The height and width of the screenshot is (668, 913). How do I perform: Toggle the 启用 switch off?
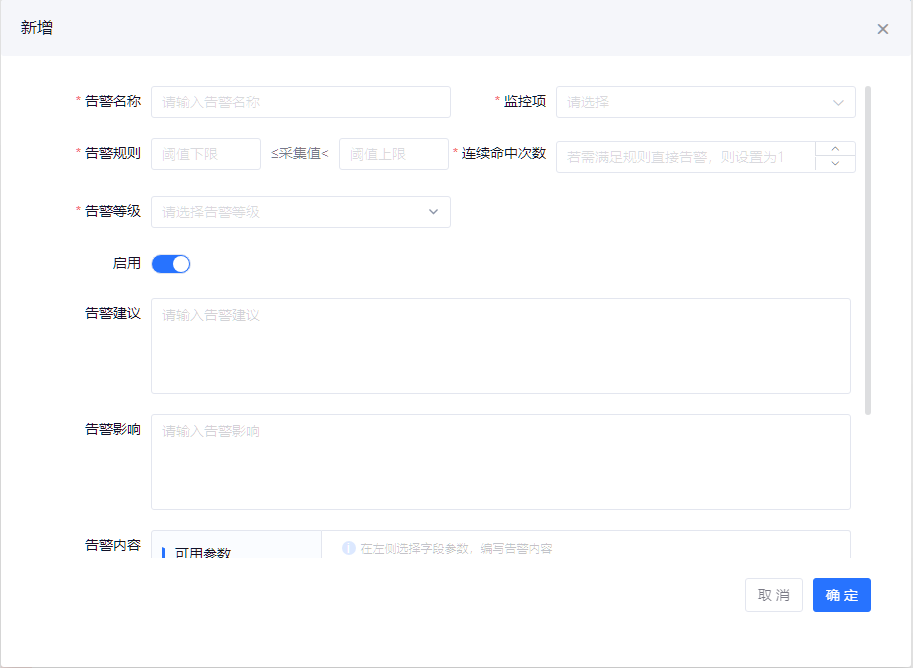coord(171,264)
